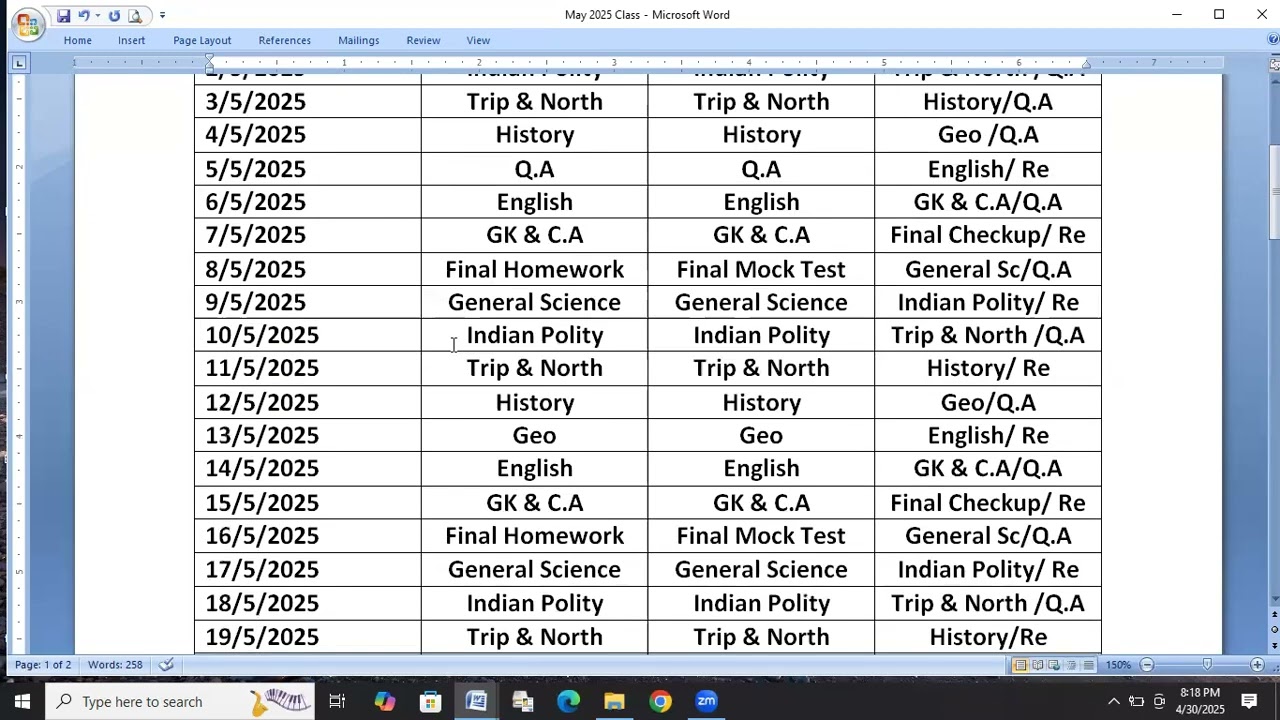Click the Meet Now tray icon
Viewport: 1280px width, 720px height.
1159,701
